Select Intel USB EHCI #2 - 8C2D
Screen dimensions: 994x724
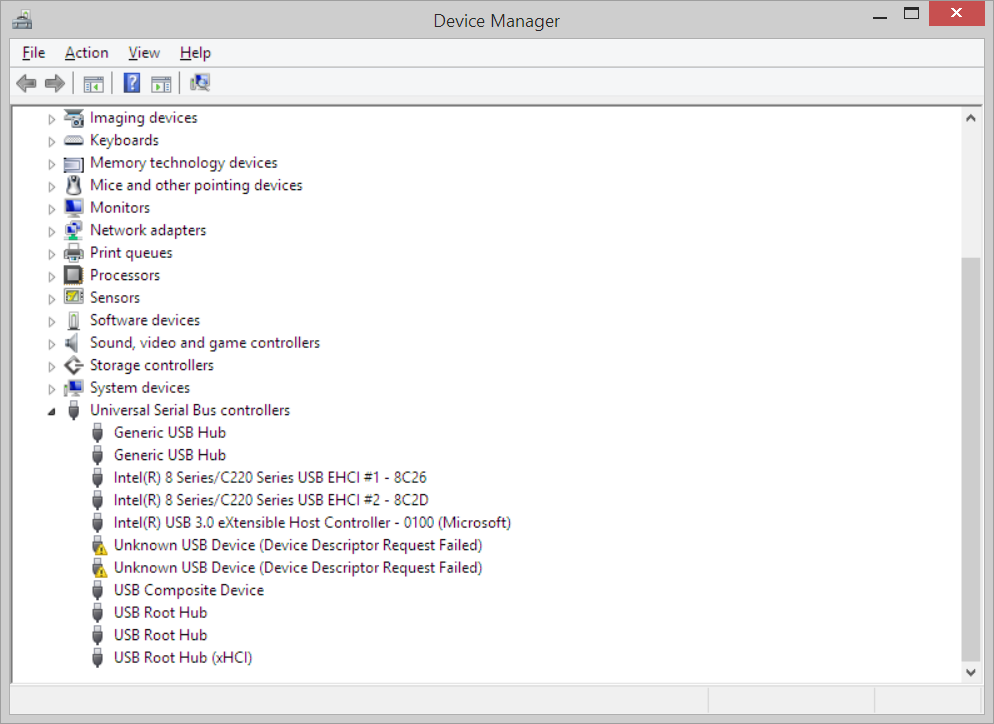271,500
